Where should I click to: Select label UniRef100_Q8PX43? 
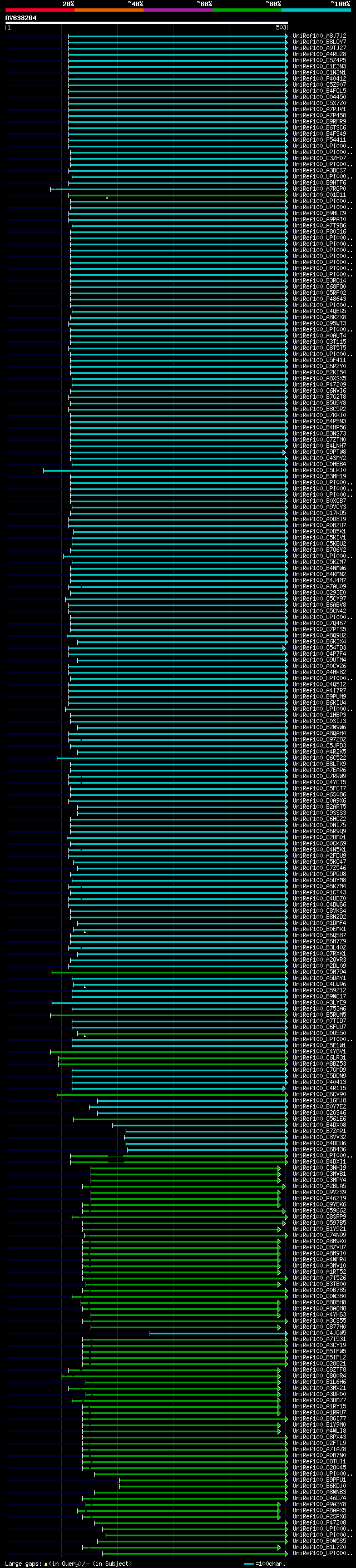point(319,1438)
